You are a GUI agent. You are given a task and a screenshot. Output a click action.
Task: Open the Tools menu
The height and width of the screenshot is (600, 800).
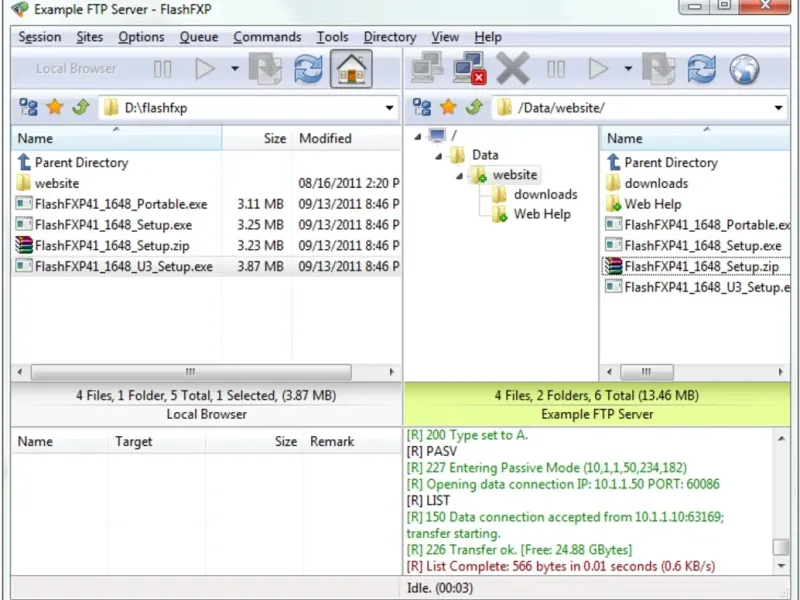[x=333, y=37]
